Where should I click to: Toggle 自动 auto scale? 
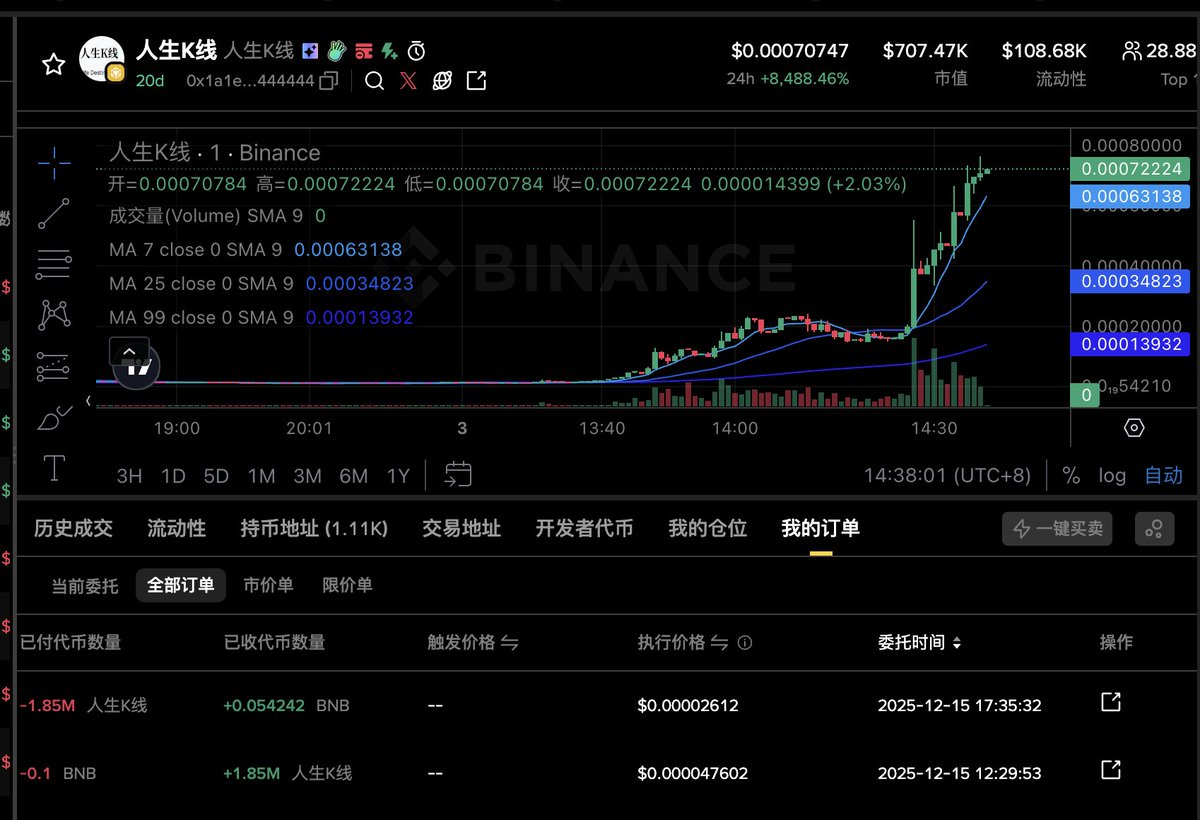click(1164, 476)
